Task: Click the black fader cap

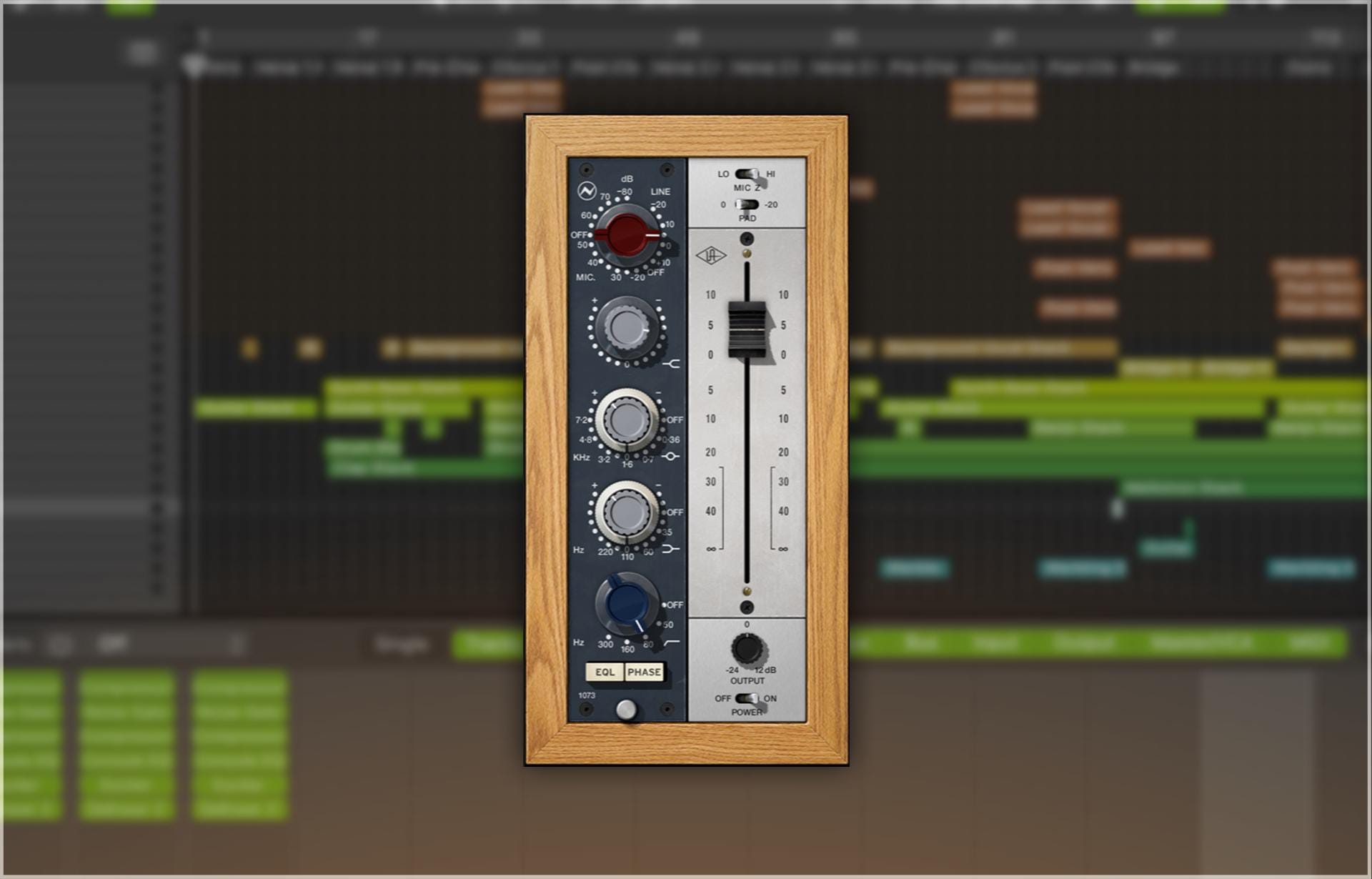Action: click(x=747, y=329)
